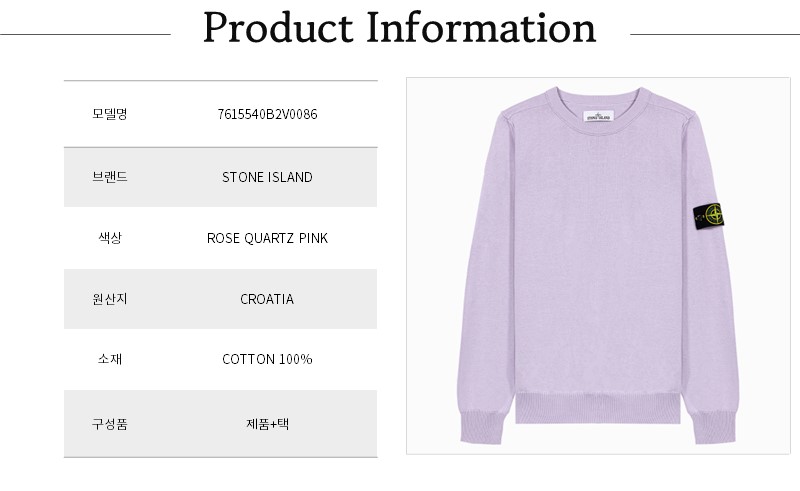Select the STONE ISLAND brand value

click(267, 177)
